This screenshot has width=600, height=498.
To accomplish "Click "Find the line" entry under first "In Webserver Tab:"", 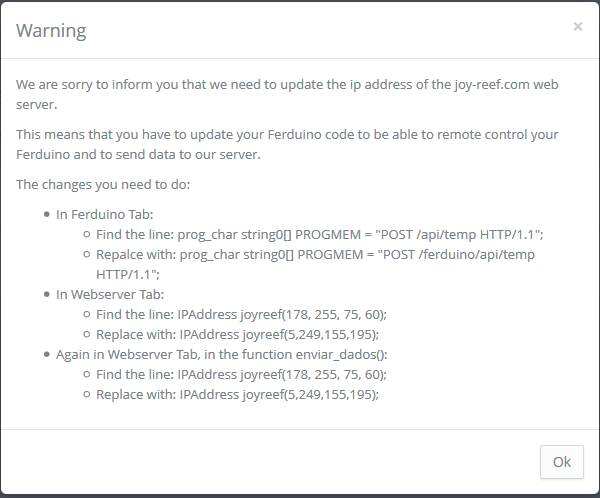I will coord(241,314).
